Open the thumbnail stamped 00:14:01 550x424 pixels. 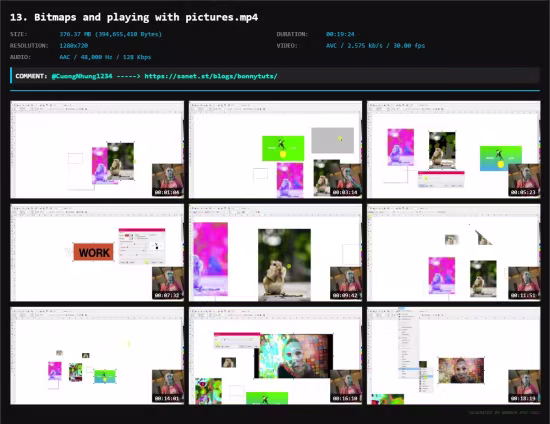click(97, 356)
